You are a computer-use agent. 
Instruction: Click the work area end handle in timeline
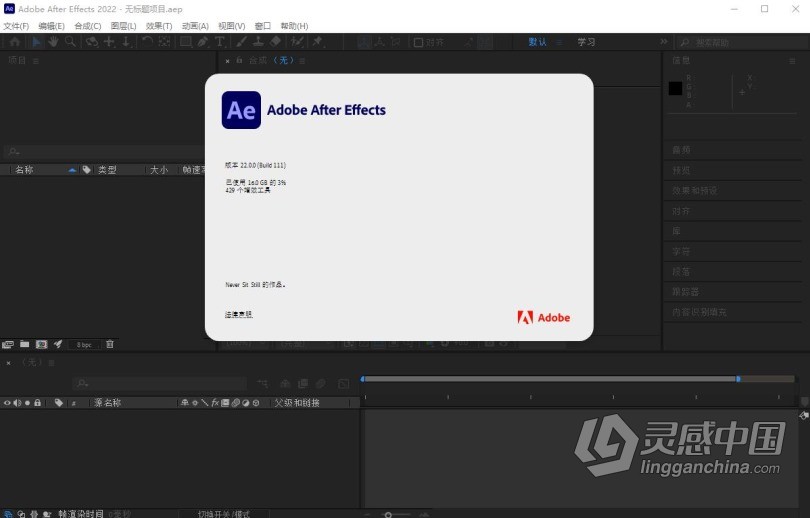pos(738,379)
